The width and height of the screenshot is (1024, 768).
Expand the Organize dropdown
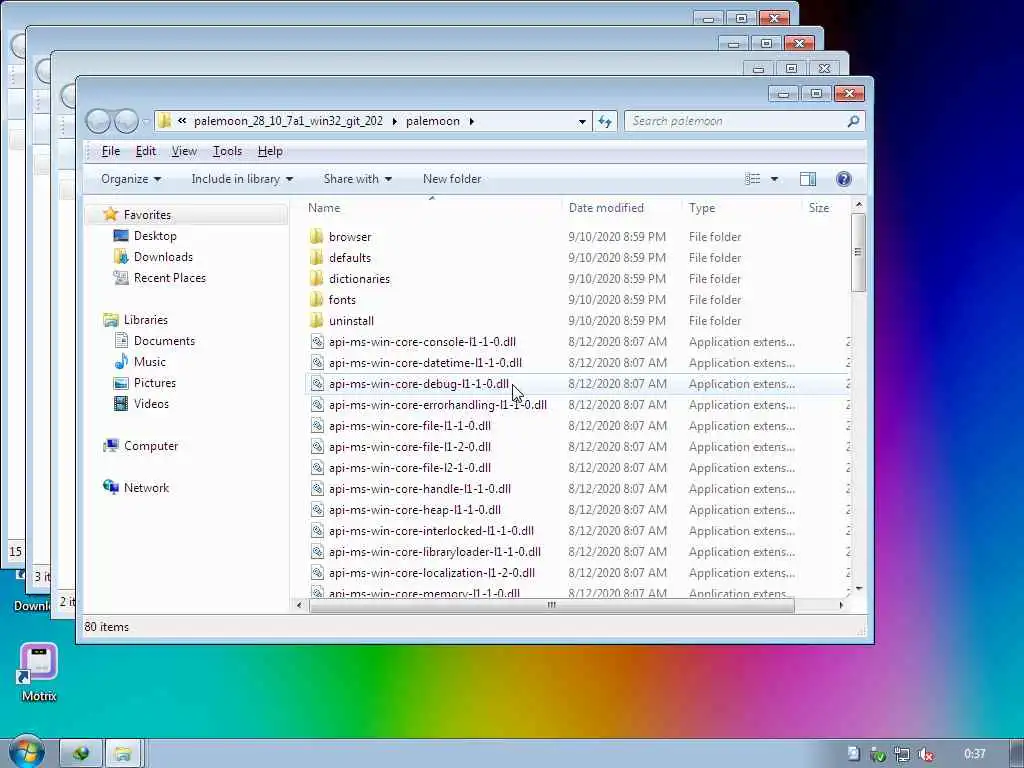point(131,179)
